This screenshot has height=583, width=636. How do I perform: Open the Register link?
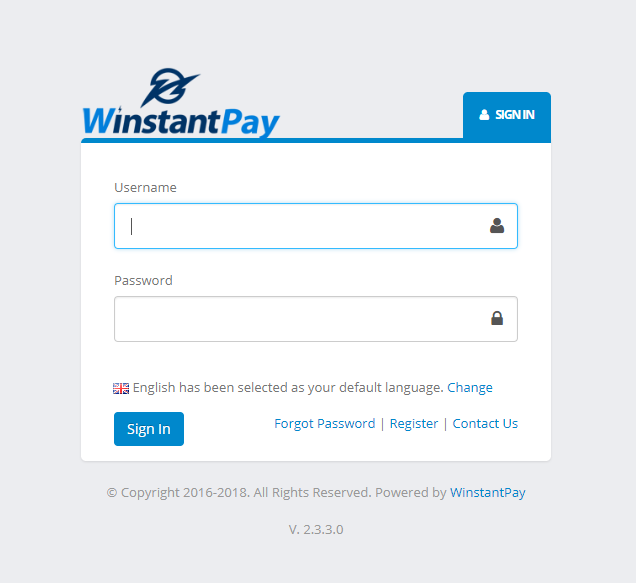point(414,424)
